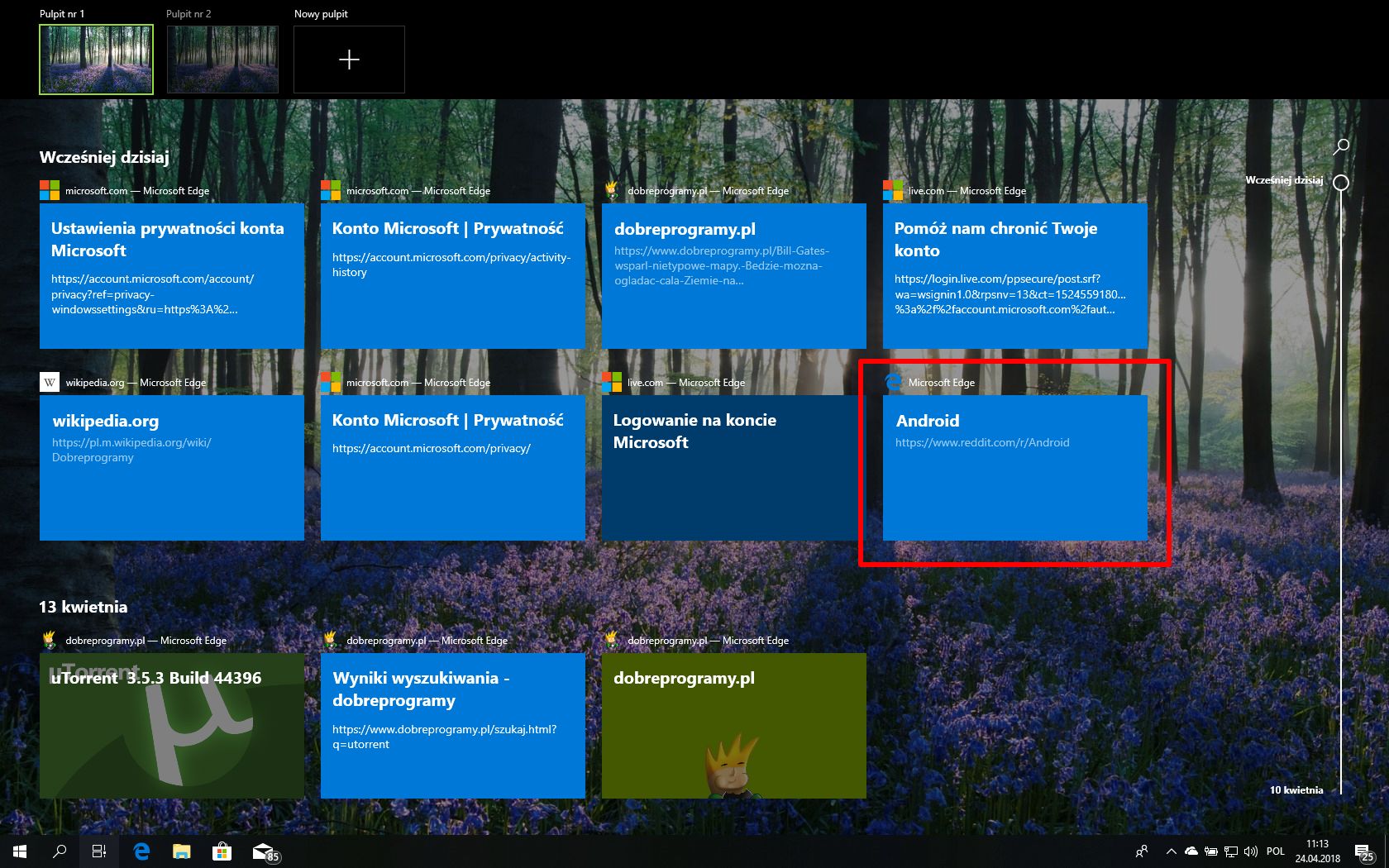Open taskbar search magnifier

(60, 851)
